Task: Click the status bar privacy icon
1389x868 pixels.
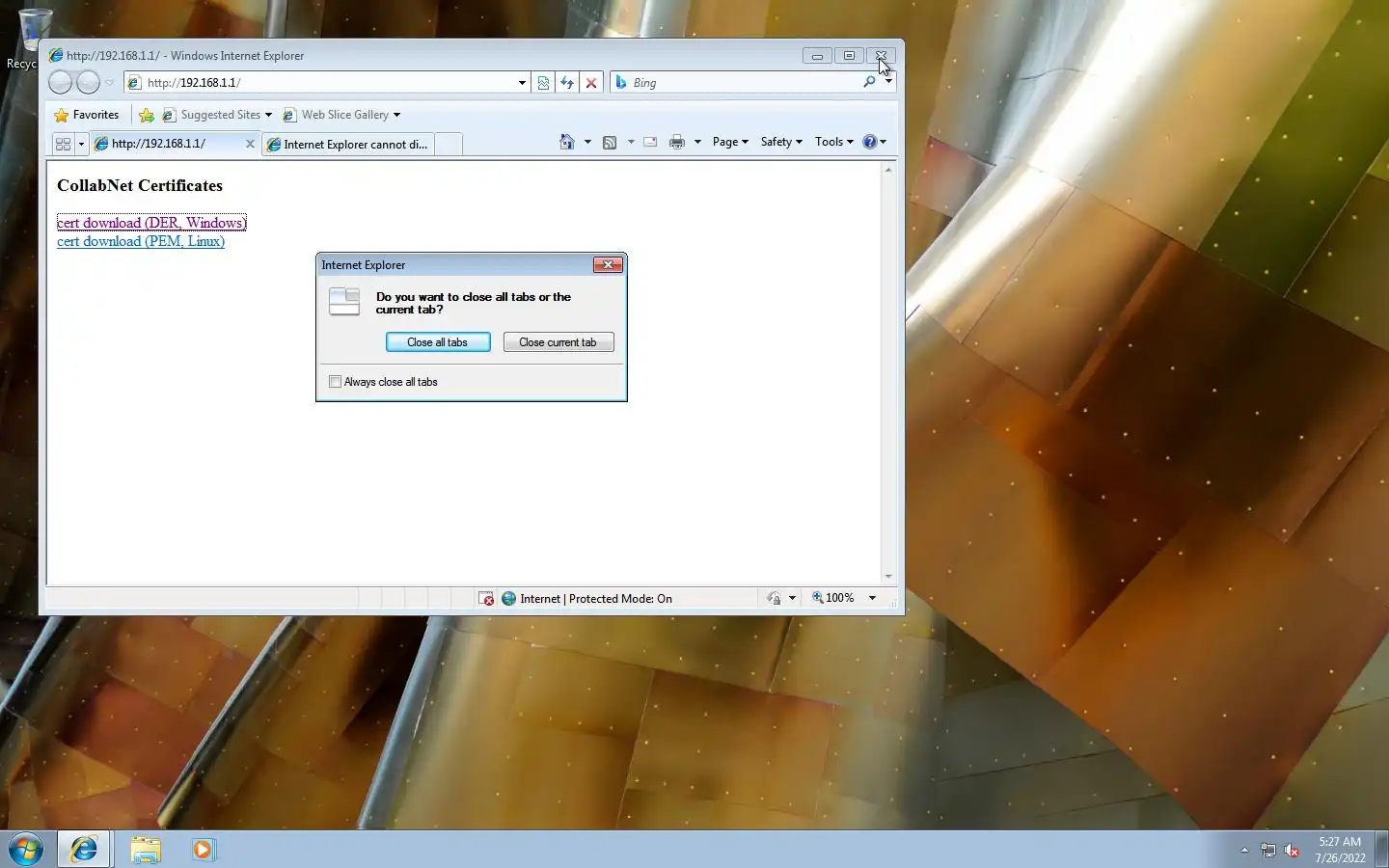Action: coord(774,599)
